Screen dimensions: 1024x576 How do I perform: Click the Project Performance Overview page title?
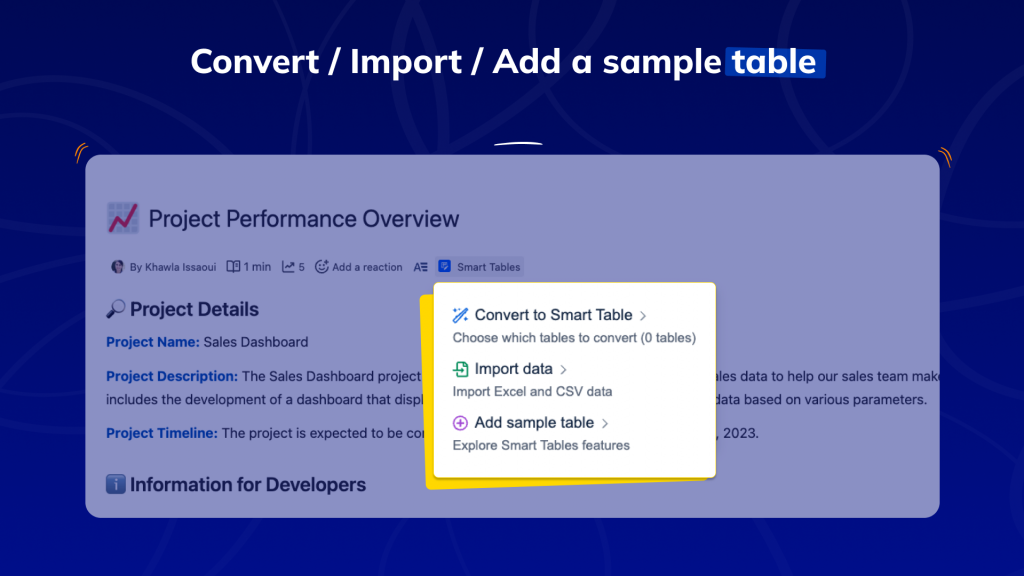click(x=304, y=219)
